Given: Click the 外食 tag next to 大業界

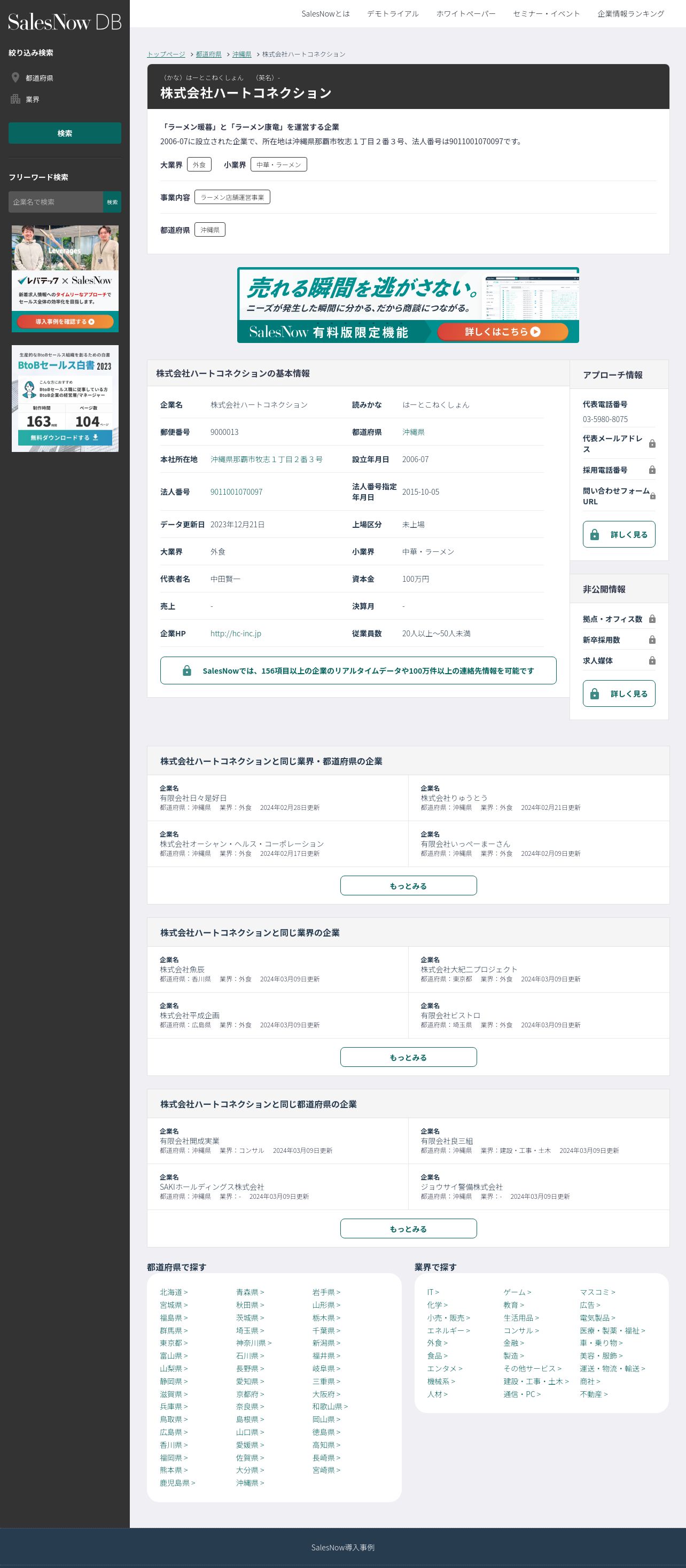Looking at the screenshot, I should click(x=199, y=165).
